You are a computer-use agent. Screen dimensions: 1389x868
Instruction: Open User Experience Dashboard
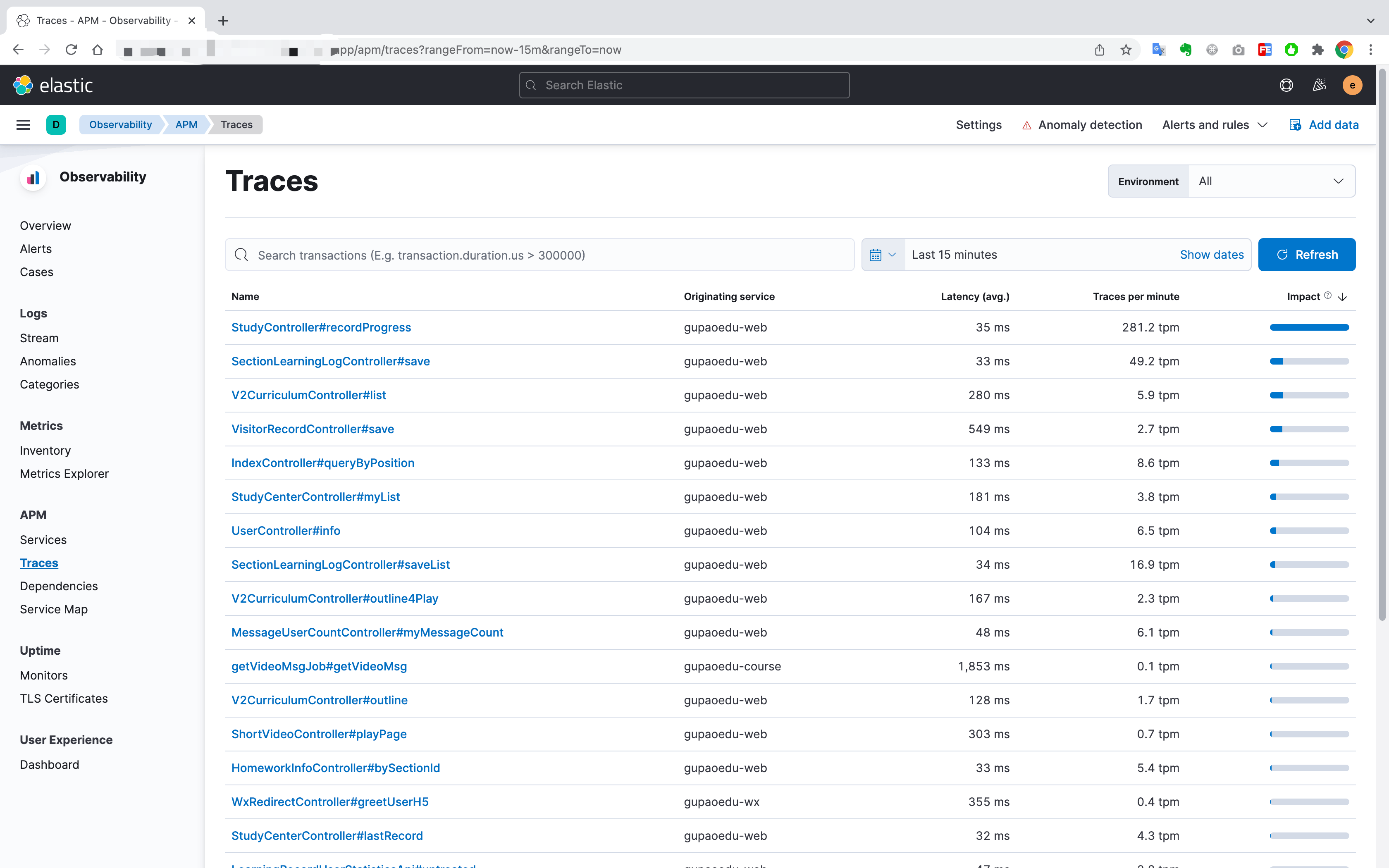point(49,765)
